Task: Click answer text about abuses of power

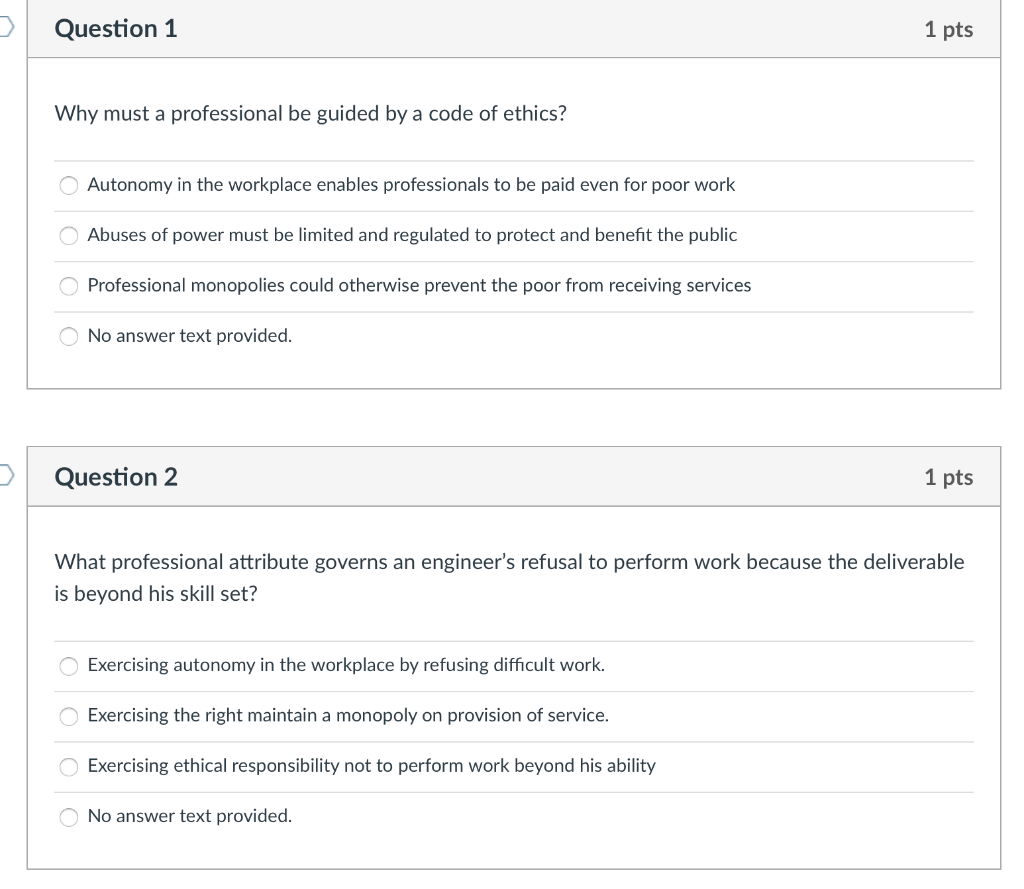Action: (x=412, y=235)
